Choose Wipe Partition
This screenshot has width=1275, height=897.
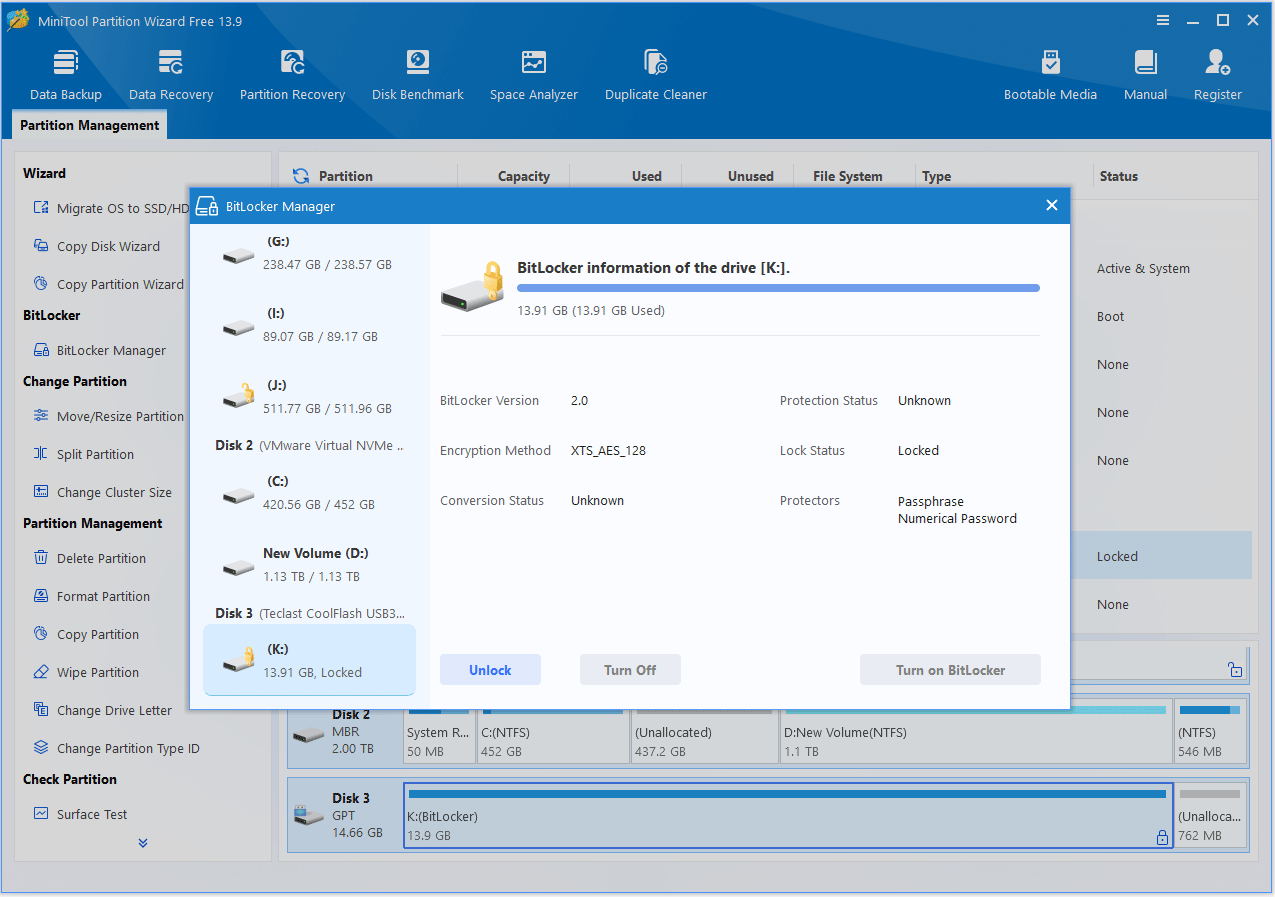[87, 672]
